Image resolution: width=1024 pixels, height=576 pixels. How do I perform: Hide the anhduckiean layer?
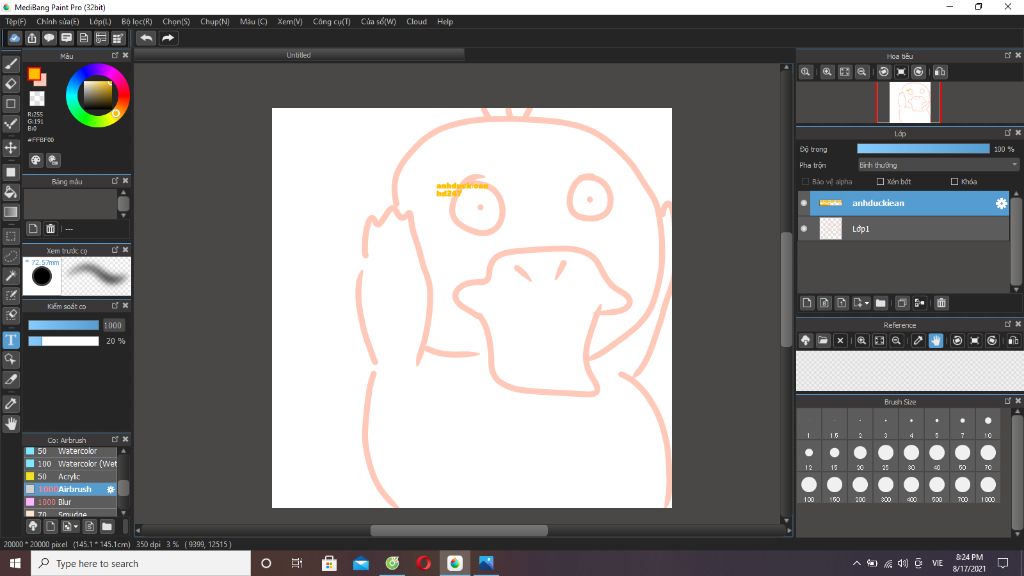(x=804, y=203)
